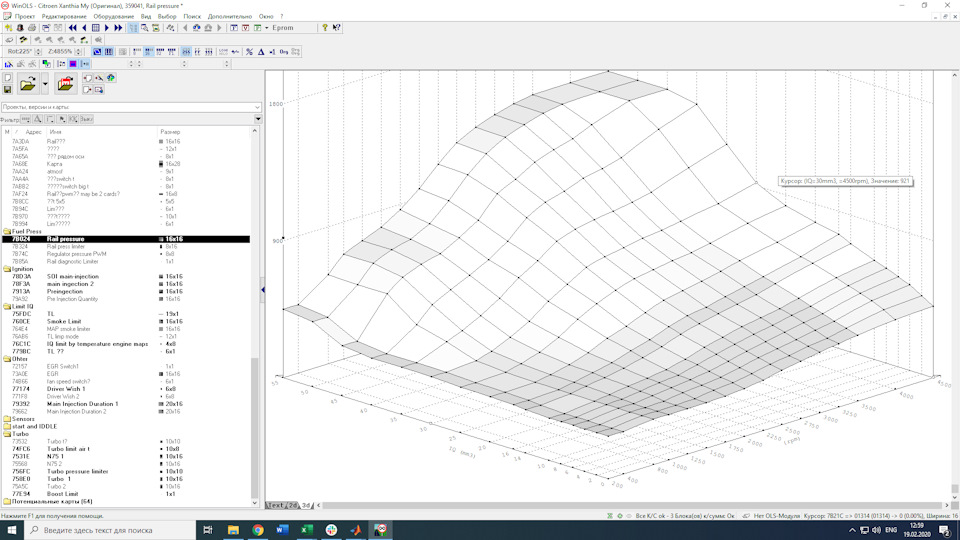The image size is (960, 540).
Task: Expand the start and IDDLE folder
Action: tap(7, 427)
